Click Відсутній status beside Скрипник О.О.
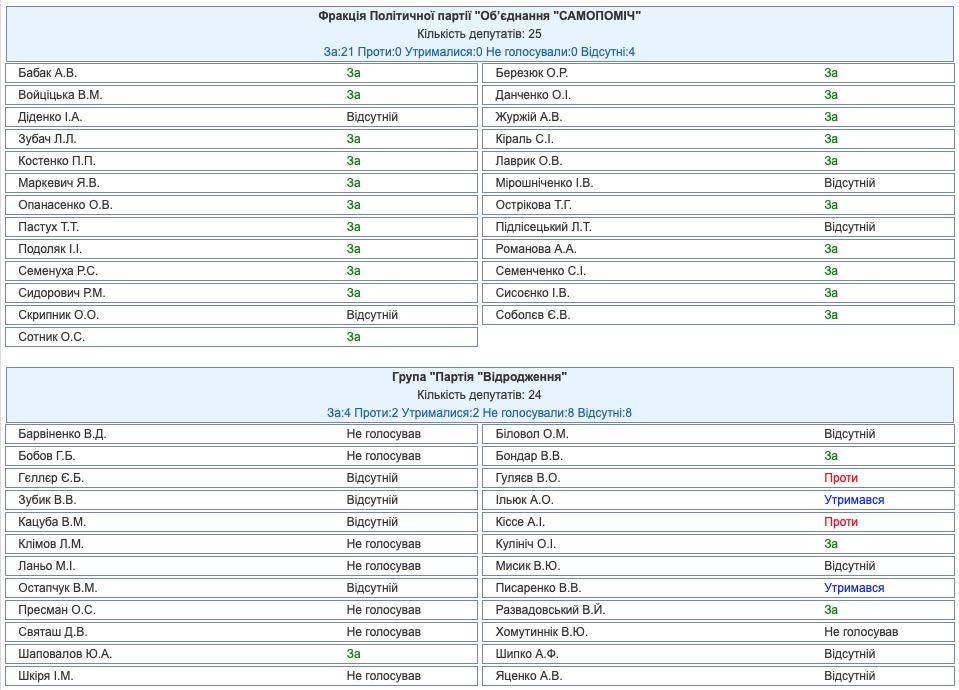Screen dimensions: 959x690 click(x=372, y=315)
